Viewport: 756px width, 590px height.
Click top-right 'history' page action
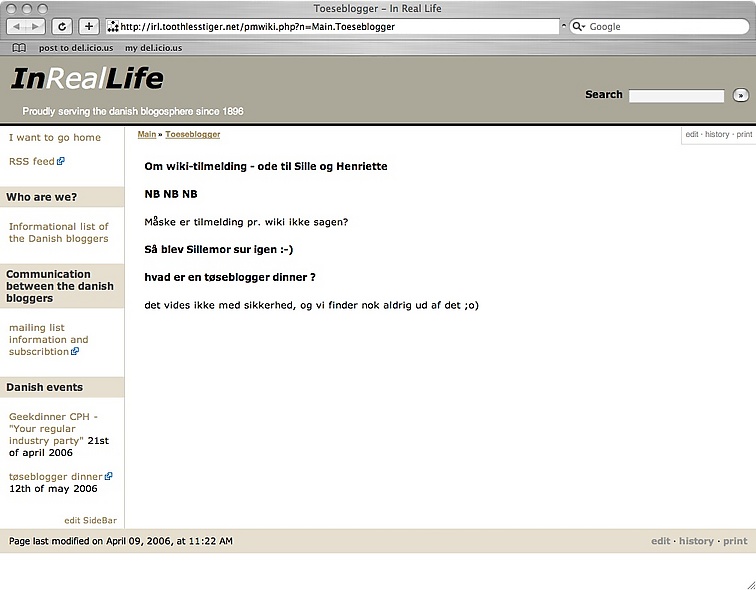tap(717, 134)
